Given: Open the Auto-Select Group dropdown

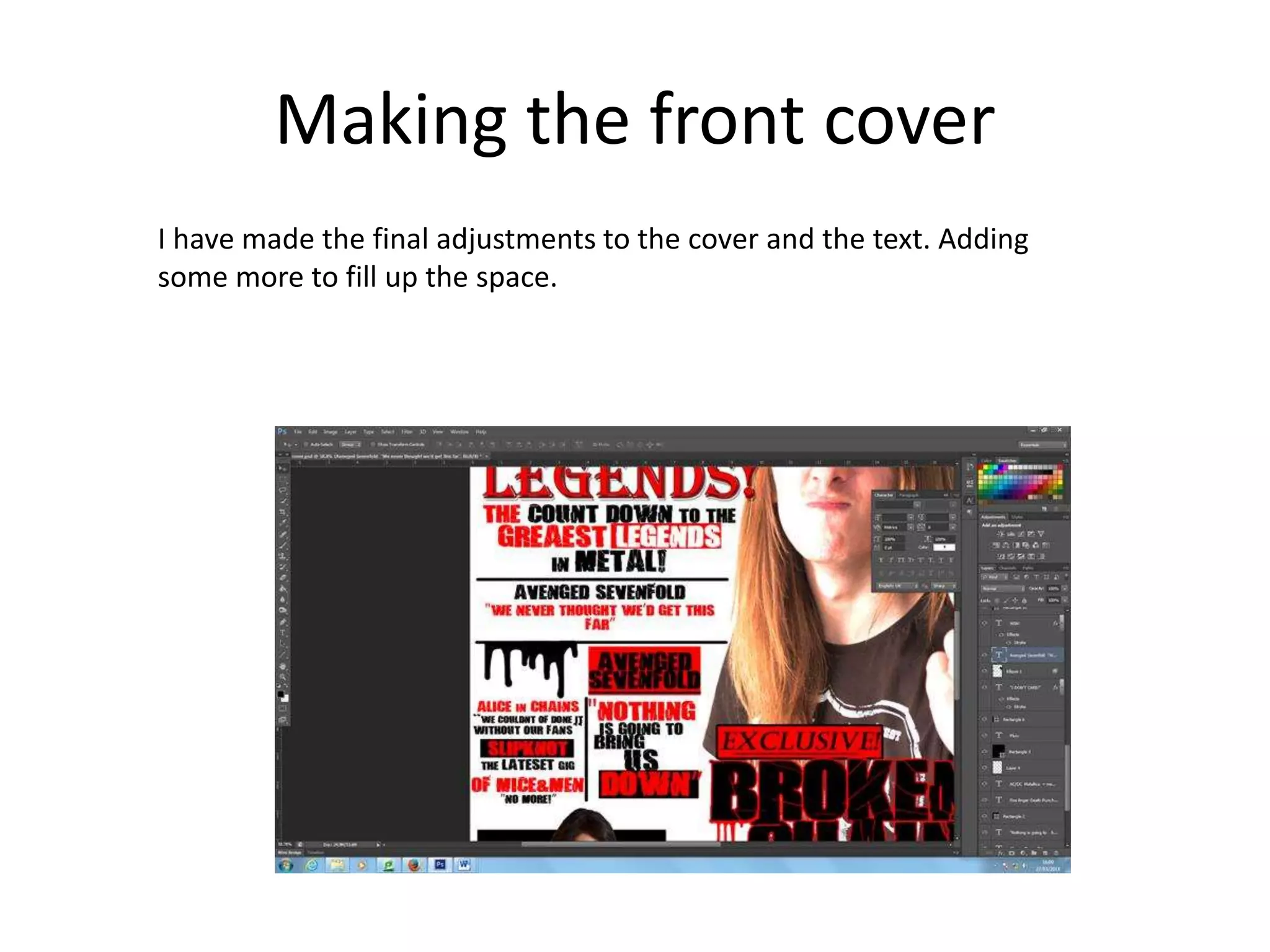Looking at the screenshot, I should coord(350,444).
